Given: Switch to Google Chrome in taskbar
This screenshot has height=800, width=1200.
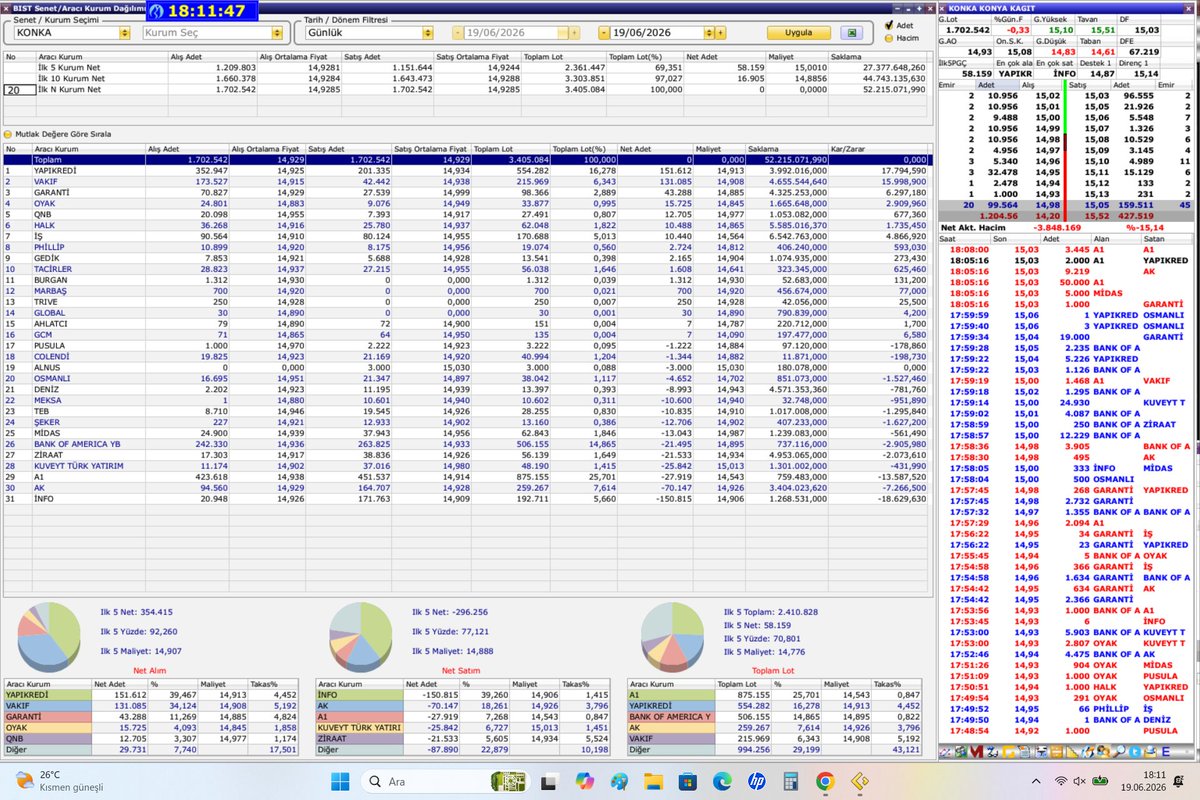Looking at the screenshot, I should pyautogui.click(x=824, y=781).
